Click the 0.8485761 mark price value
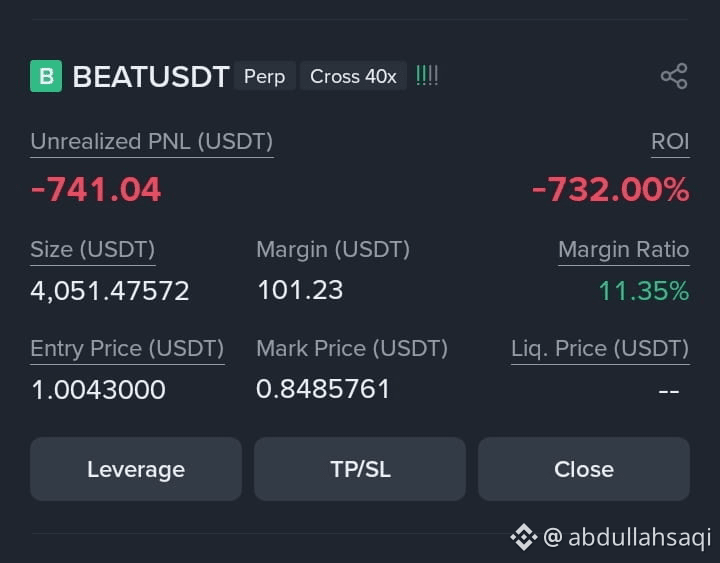720x563 pixels. click(x=323, y=389)
